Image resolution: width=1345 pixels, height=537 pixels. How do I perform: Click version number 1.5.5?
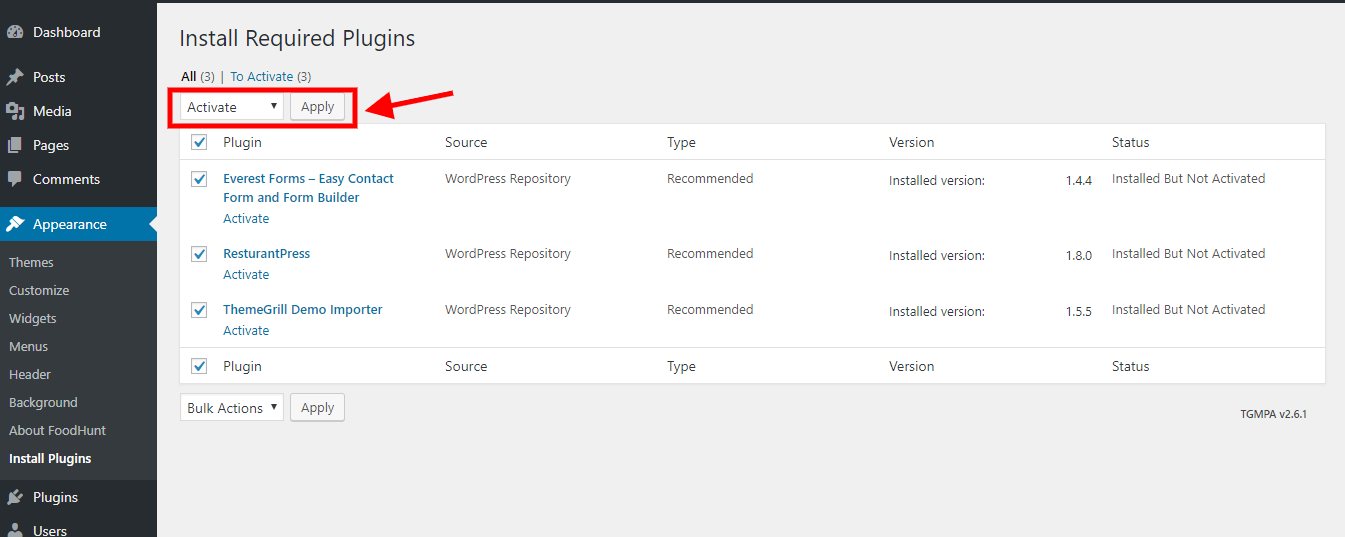coord(1079,311)
